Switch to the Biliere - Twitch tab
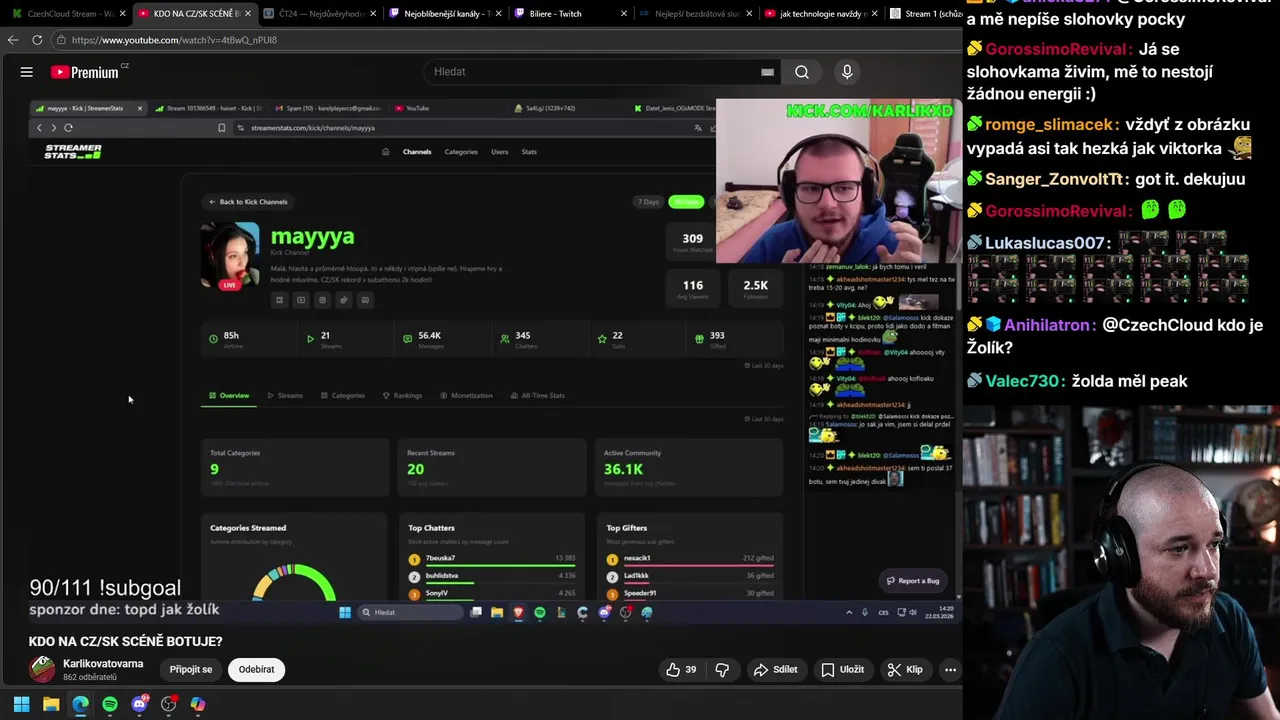 (570, 14)
